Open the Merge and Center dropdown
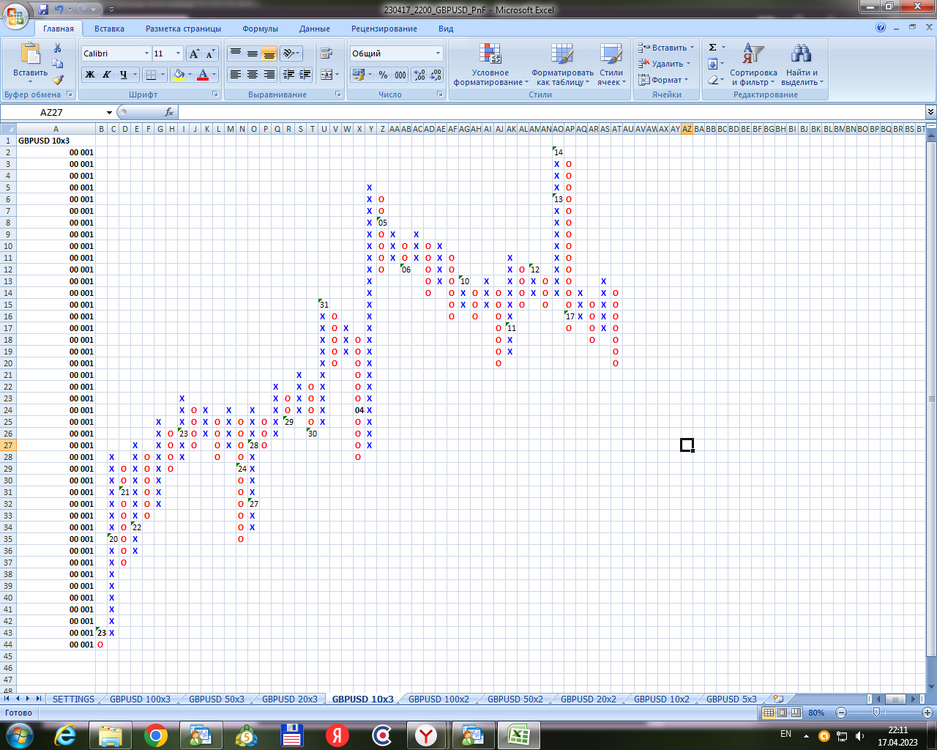Viewport: 937px width, 750px height. [x=337, y=75]
